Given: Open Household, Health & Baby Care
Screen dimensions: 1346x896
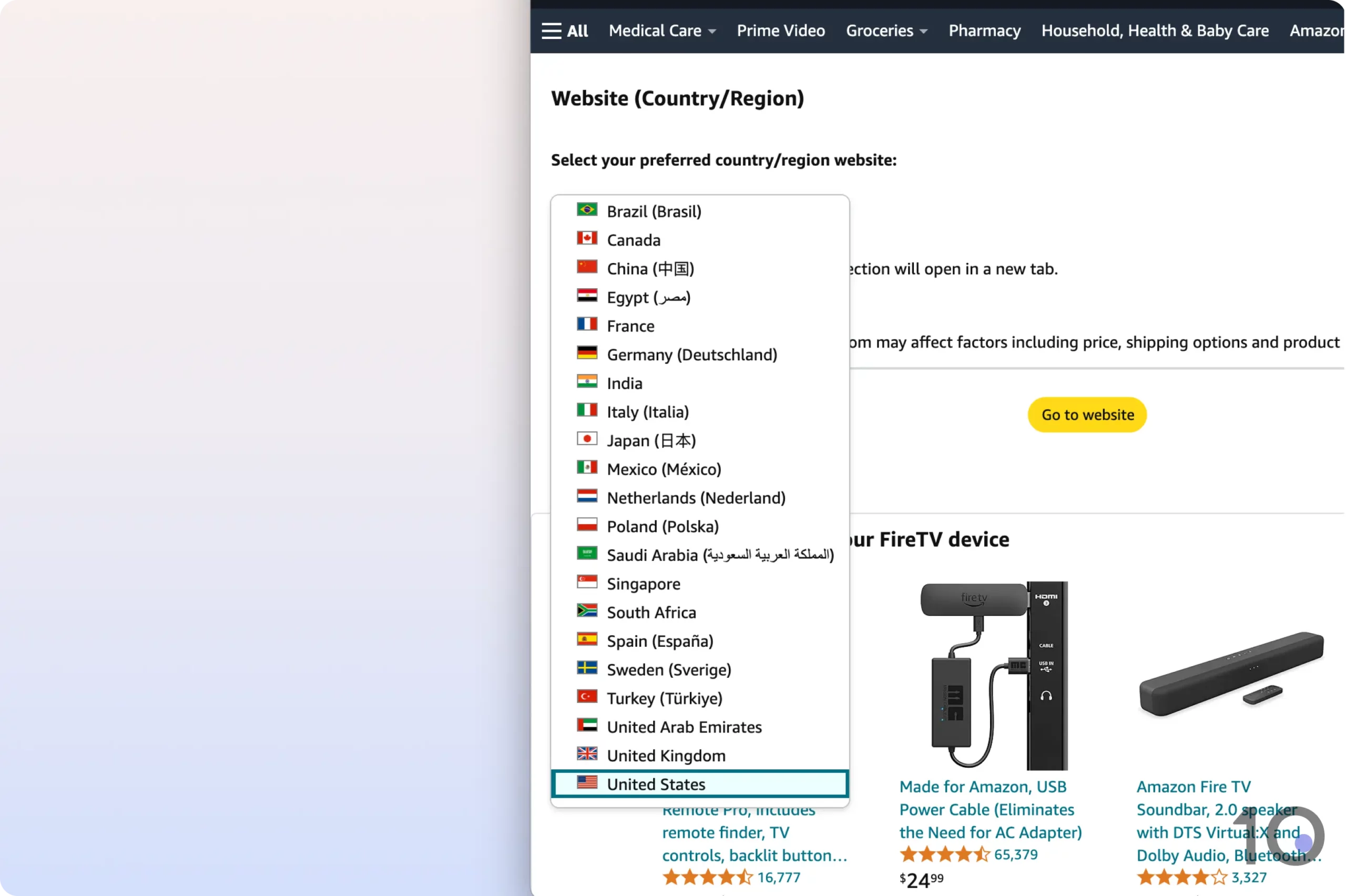Looking at the screenshot, I should pos(1155,30).
